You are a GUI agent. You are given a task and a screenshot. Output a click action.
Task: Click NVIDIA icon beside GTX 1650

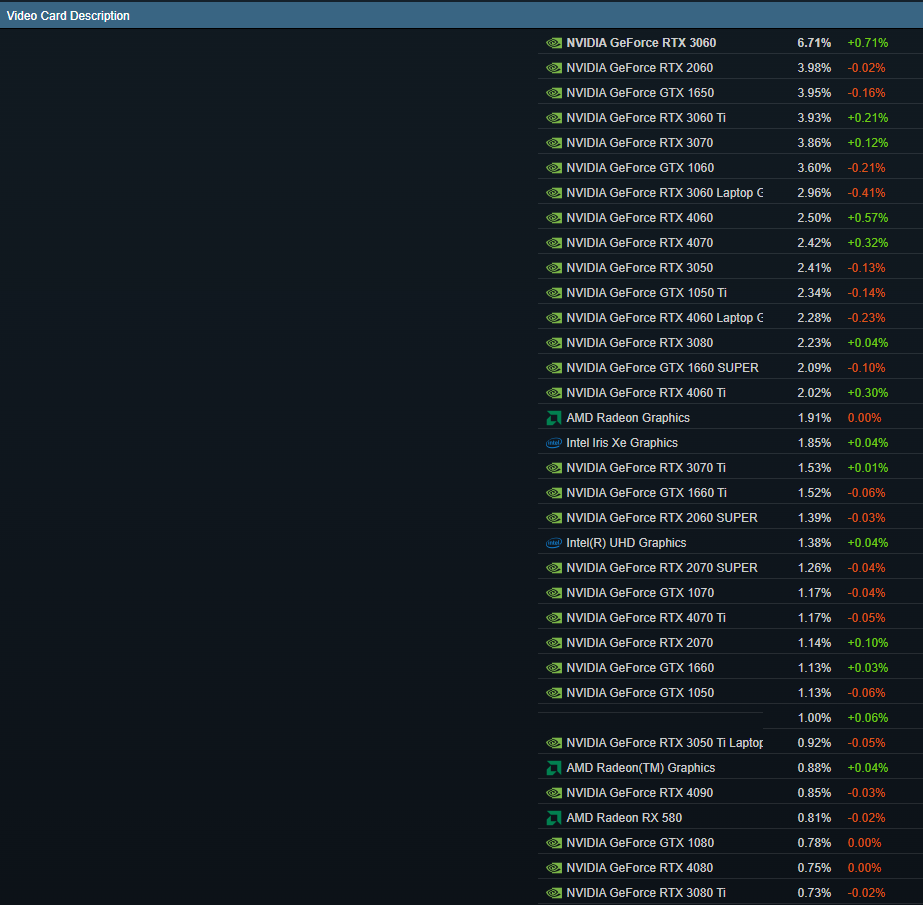pos(554,93)
